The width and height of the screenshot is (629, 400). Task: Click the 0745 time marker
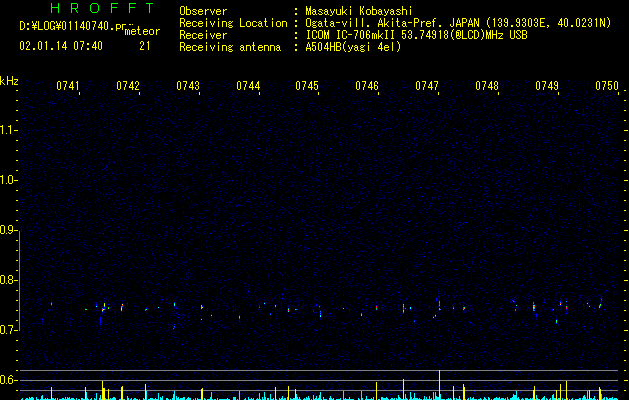click(x=307, y=86)
